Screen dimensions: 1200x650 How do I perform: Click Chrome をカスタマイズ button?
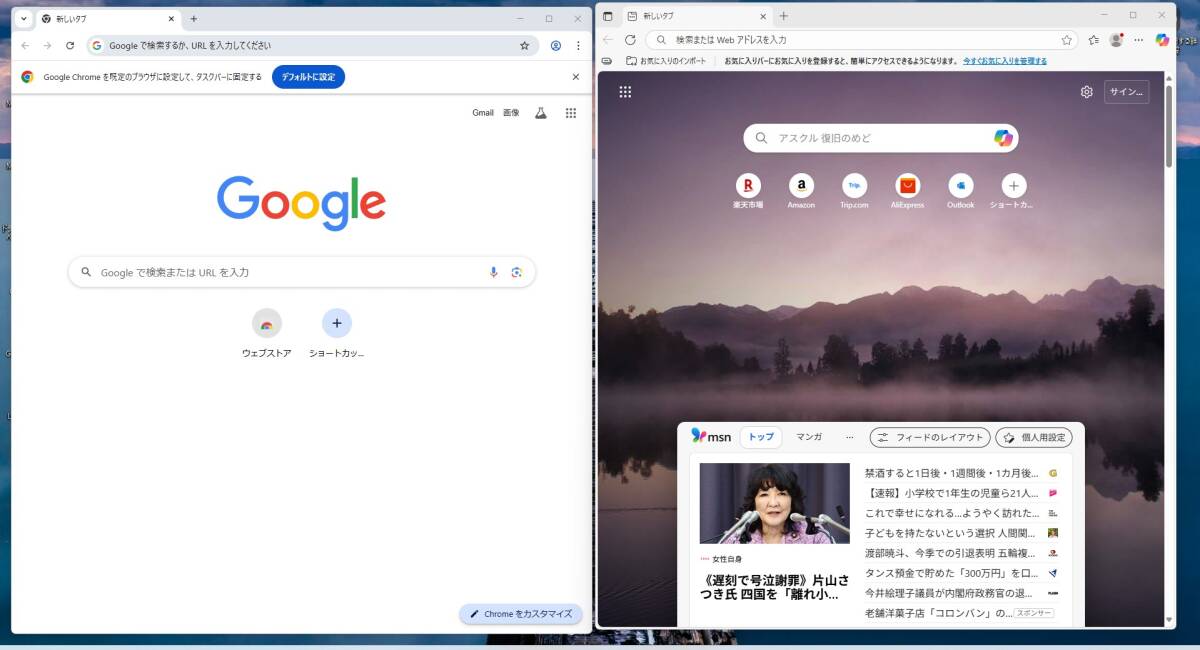tap(520, 614)
